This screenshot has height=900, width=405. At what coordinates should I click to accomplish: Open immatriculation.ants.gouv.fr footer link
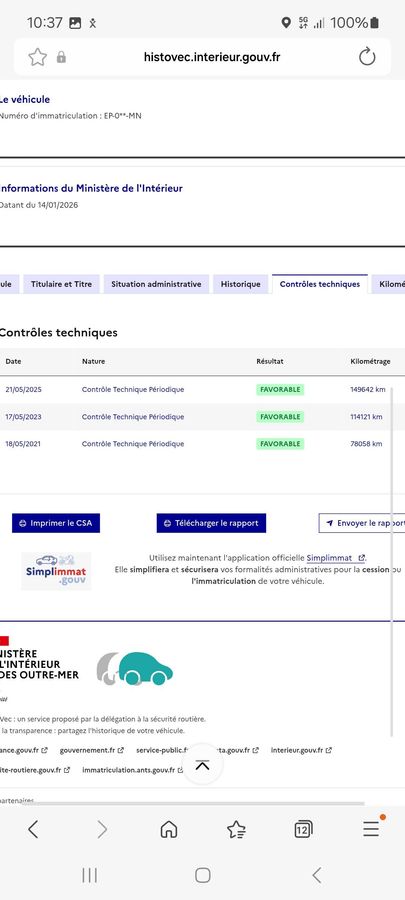point(133,770)
